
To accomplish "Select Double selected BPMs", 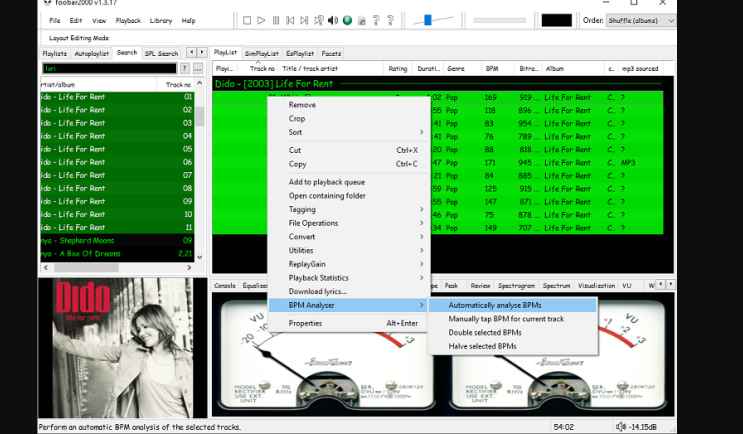I will click(x=513, y=333).
